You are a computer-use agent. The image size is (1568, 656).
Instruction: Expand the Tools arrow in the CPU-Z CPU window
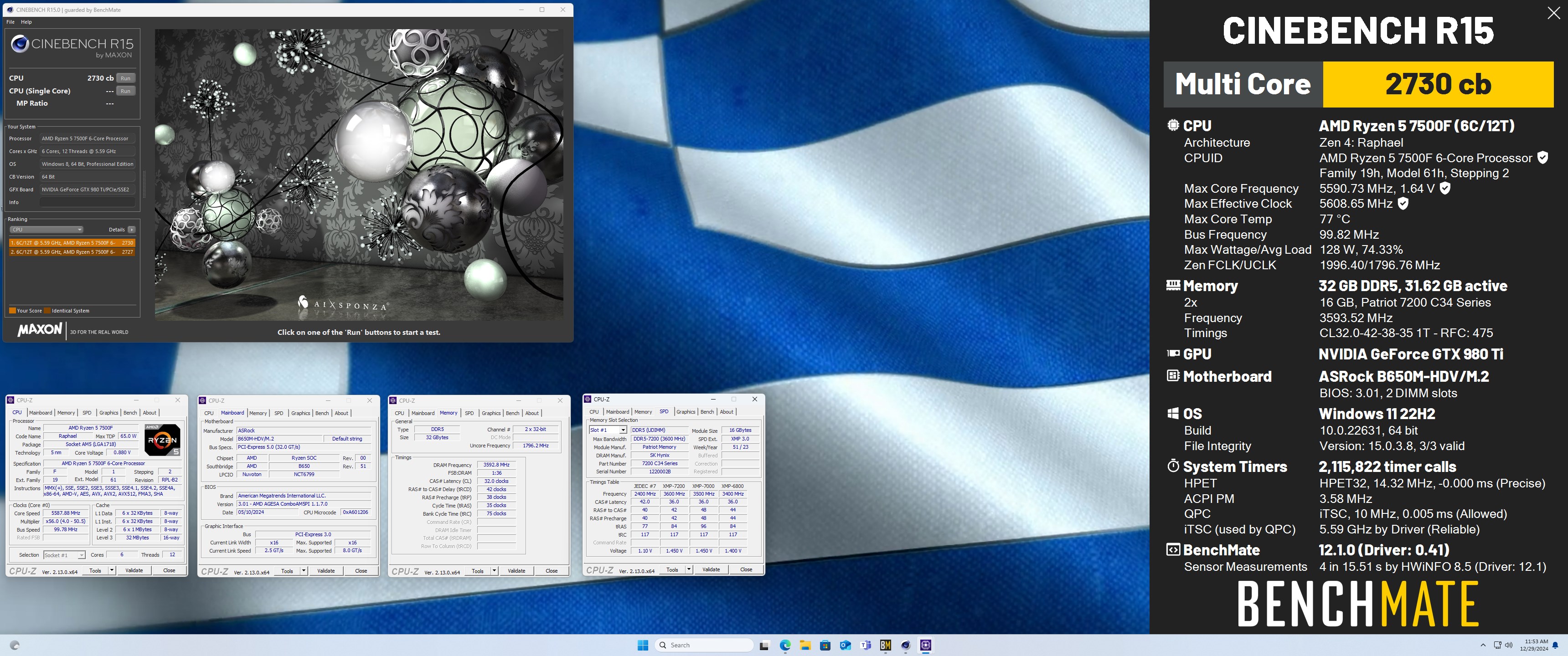[x=112, y=570]
